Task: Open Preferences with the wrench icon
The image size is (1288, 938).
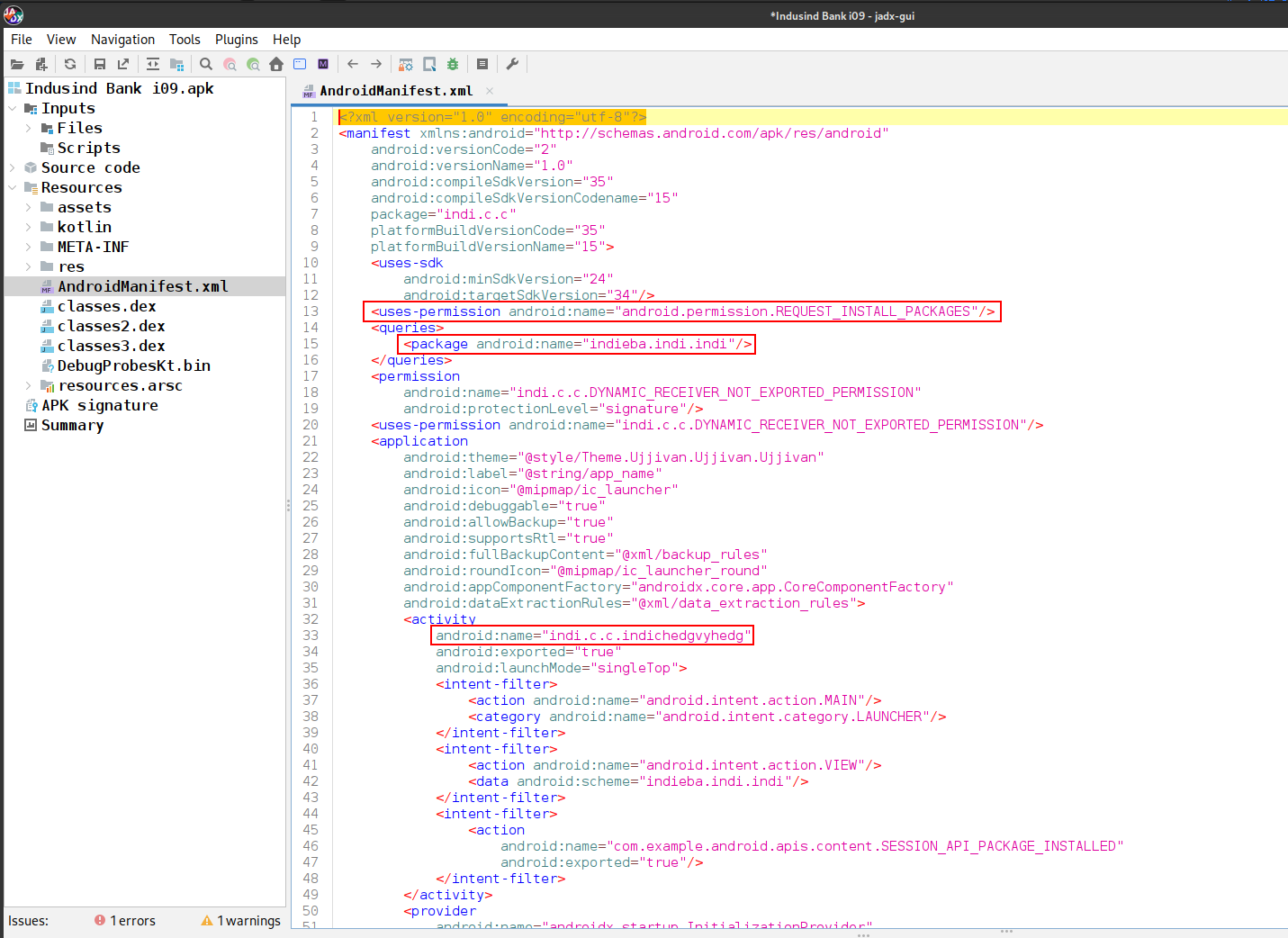Action: 512,64
